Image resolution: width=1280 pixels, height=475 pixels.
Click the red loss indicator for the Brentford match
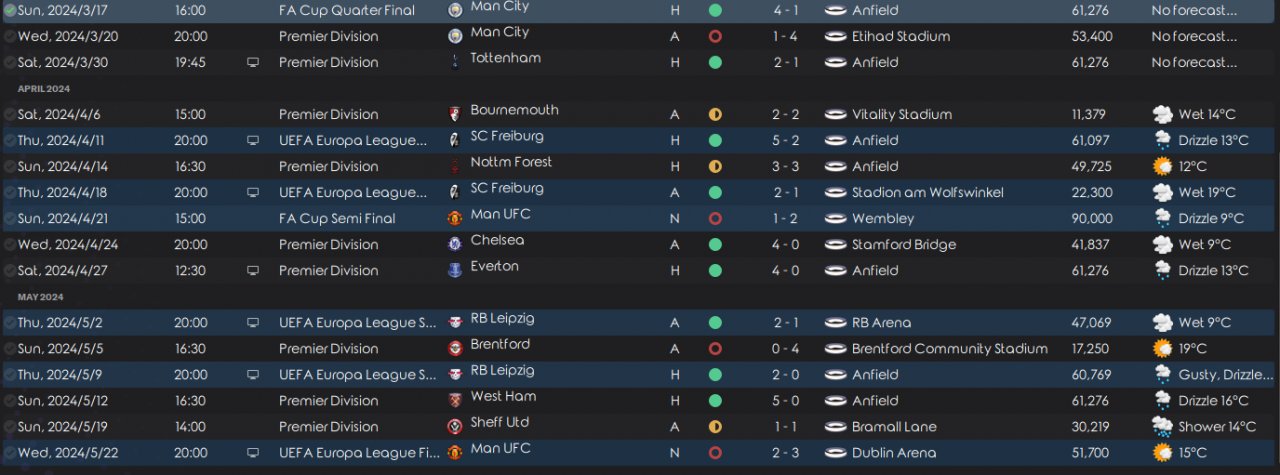point(715,348)
